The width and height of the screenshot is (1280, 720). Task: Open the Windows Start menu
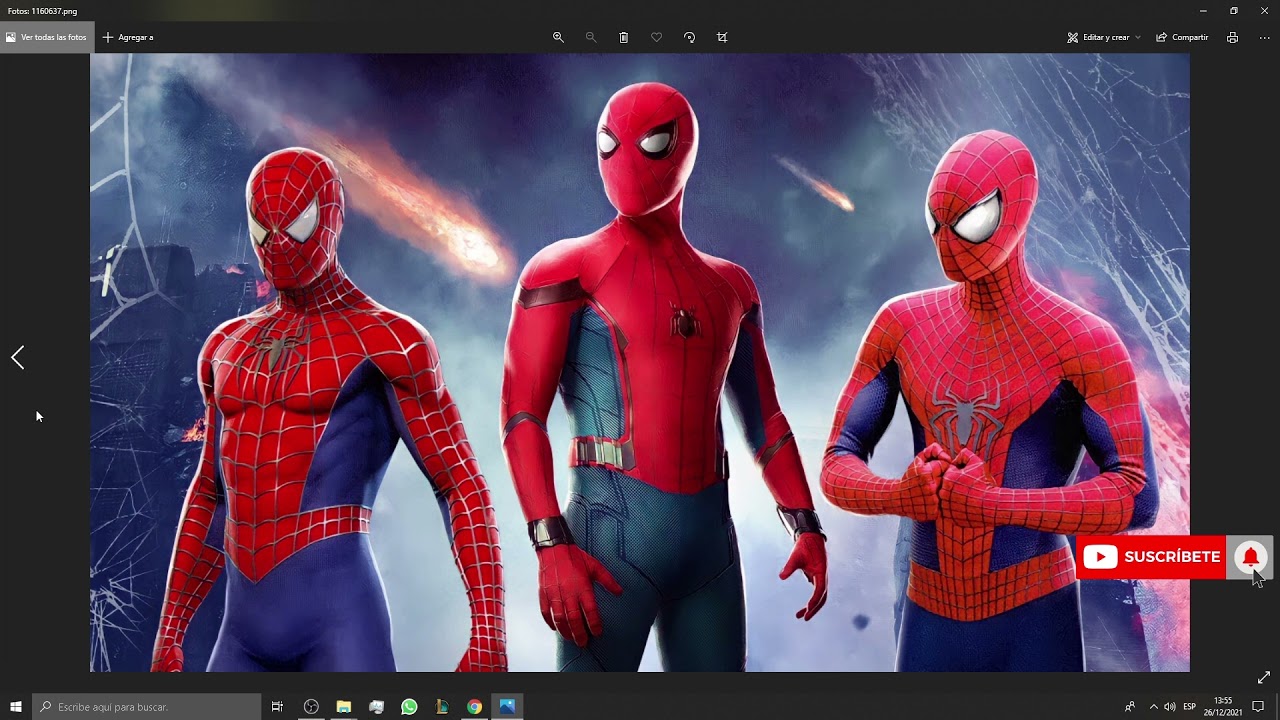[16, 707]
